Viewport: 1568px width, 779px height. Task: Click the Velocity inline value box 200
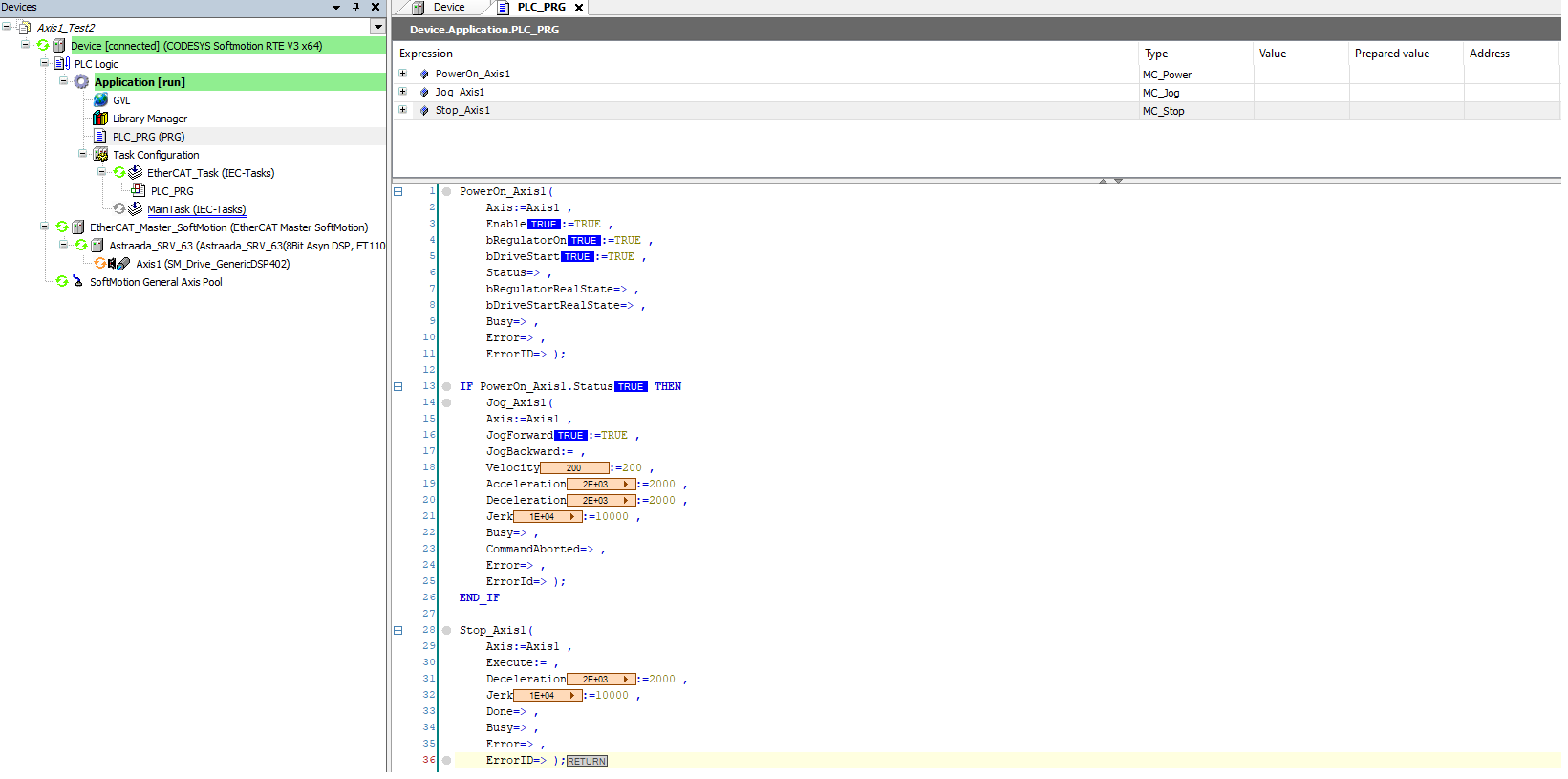pos(574,468)
